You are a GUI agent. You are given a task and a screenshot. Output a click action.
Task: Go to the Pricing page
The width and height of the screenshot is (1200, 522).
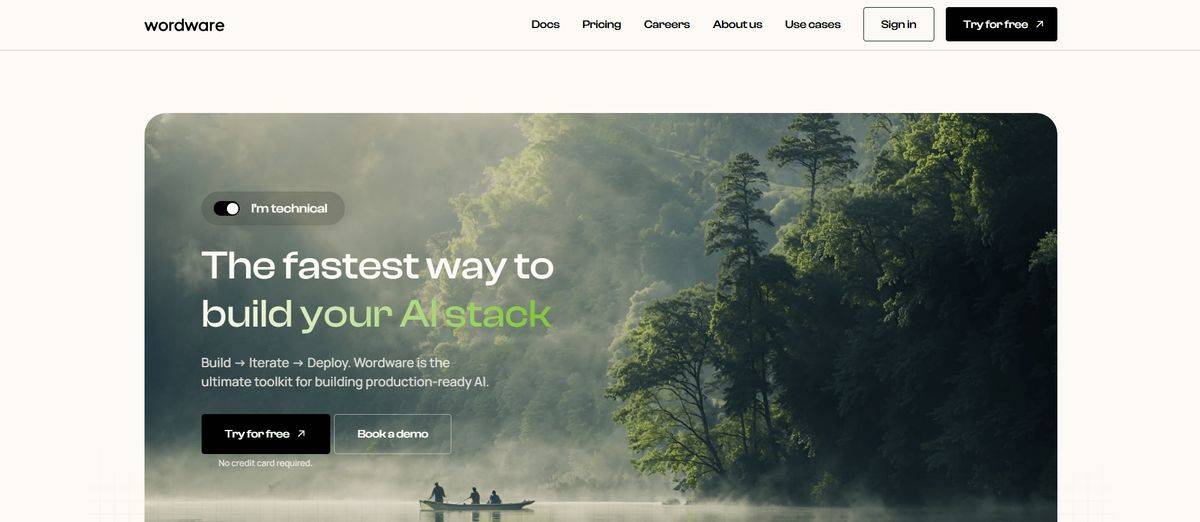(601, 24)
